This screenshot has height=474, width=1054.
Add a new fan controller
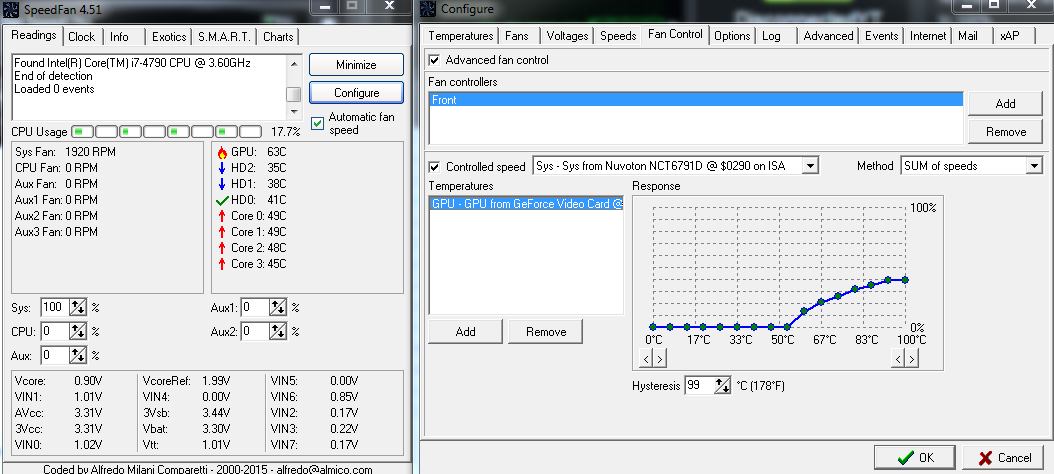tap(1006, 104)
